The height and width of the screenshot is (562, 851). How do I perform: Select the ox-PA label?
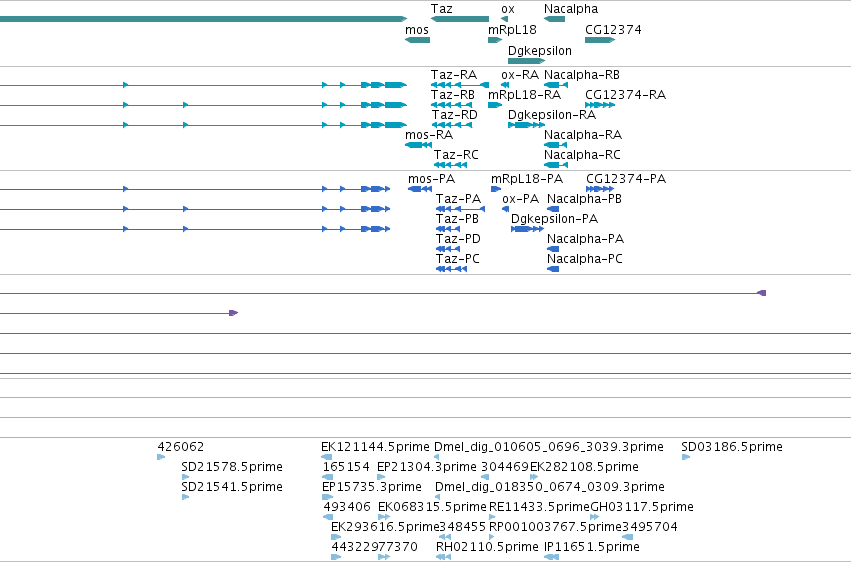coord(520,199)
